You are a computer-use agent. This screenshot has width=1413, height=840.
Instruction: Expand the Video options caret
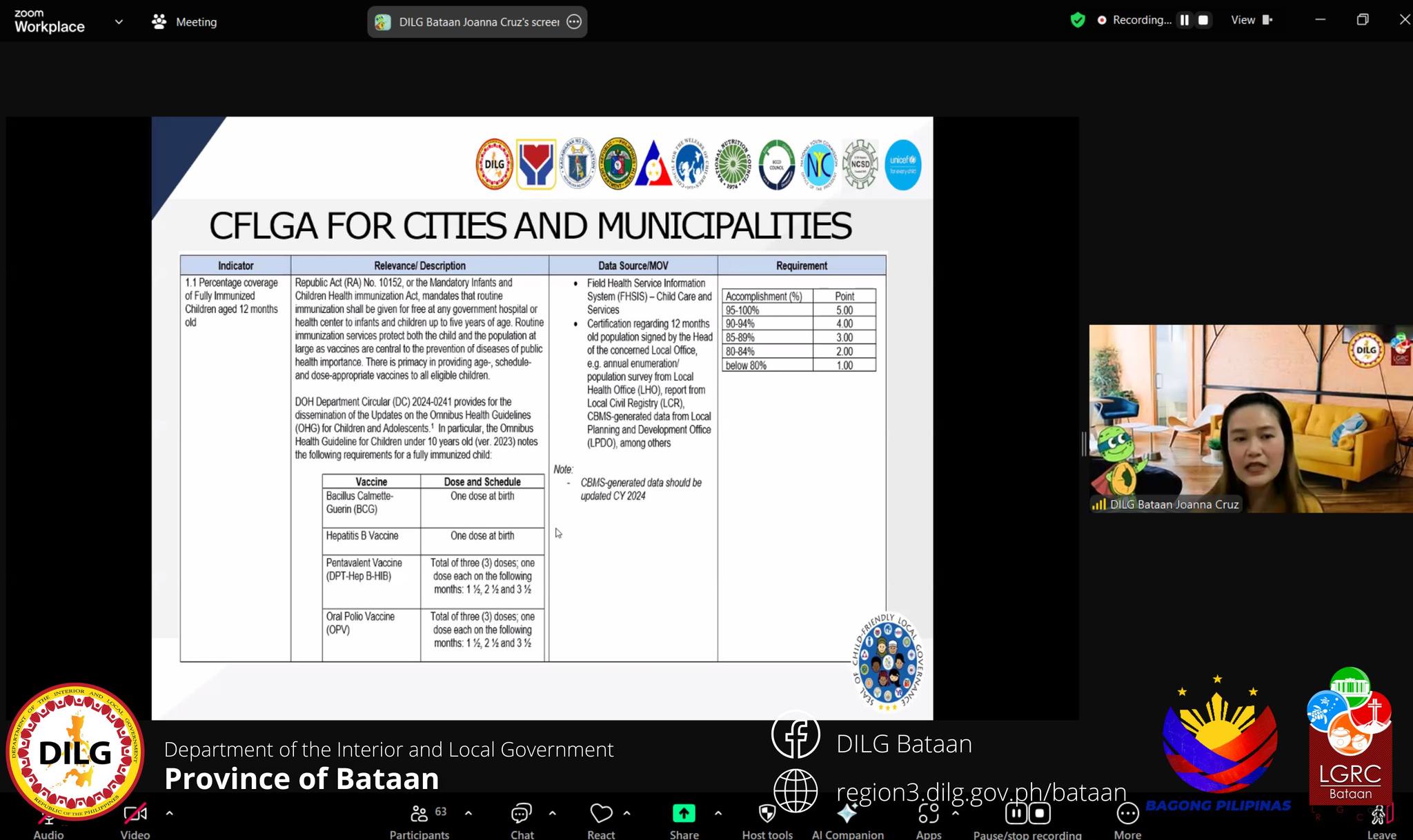pos(170,813)
